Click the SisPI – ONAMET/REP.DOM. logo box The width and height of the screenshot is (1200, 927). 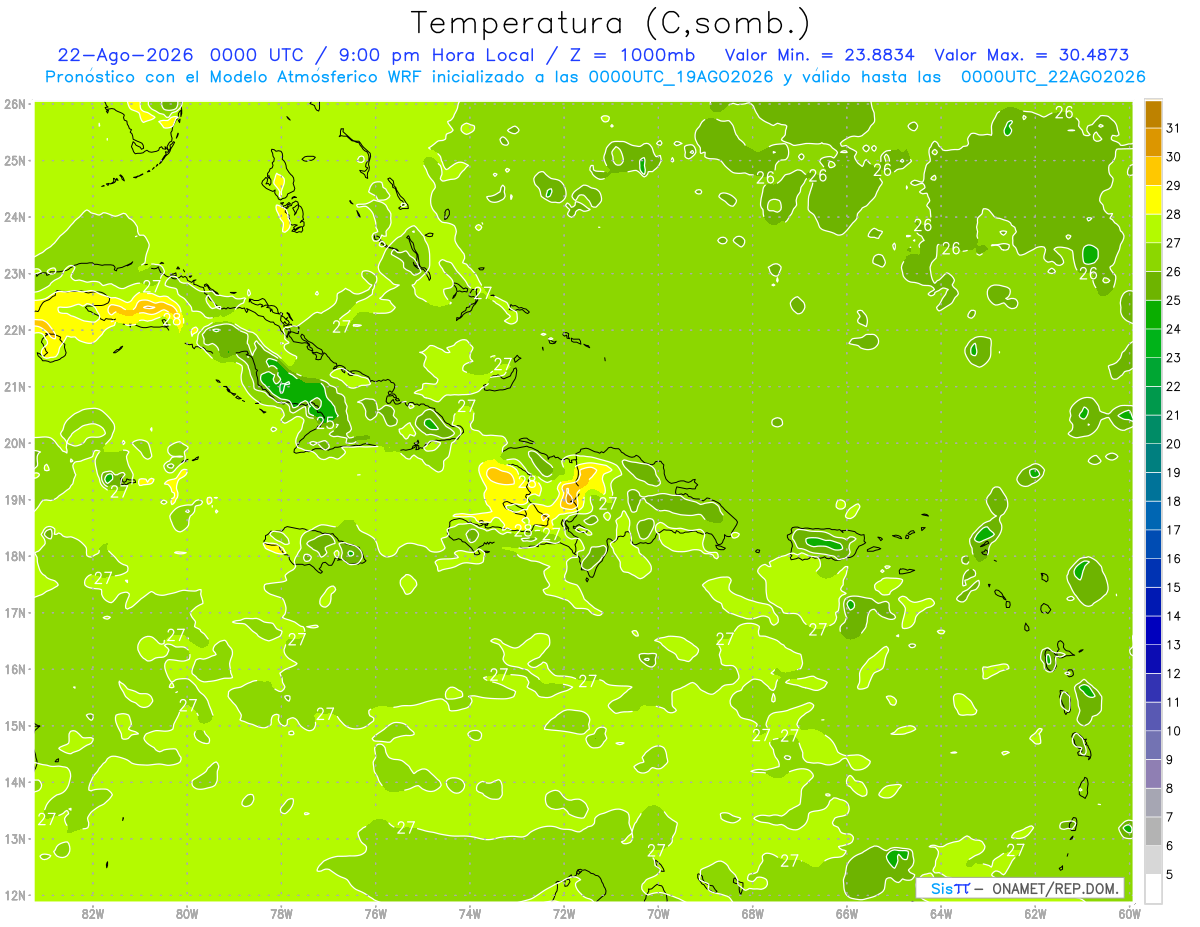1019,888
